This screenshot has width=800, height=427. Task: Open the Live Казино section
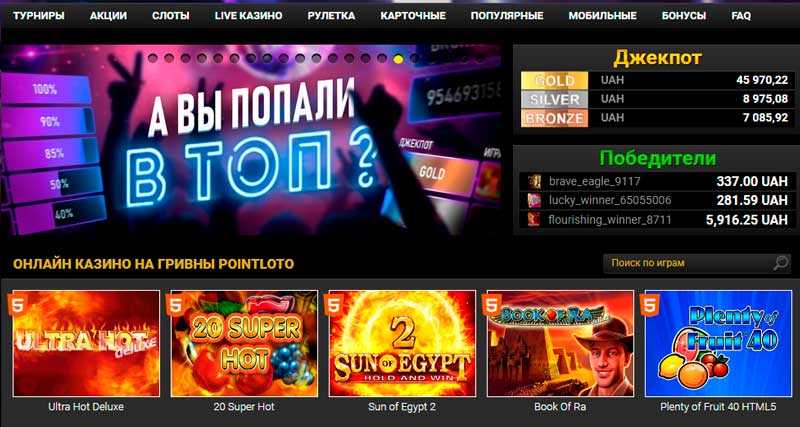(x=248, y=16)
